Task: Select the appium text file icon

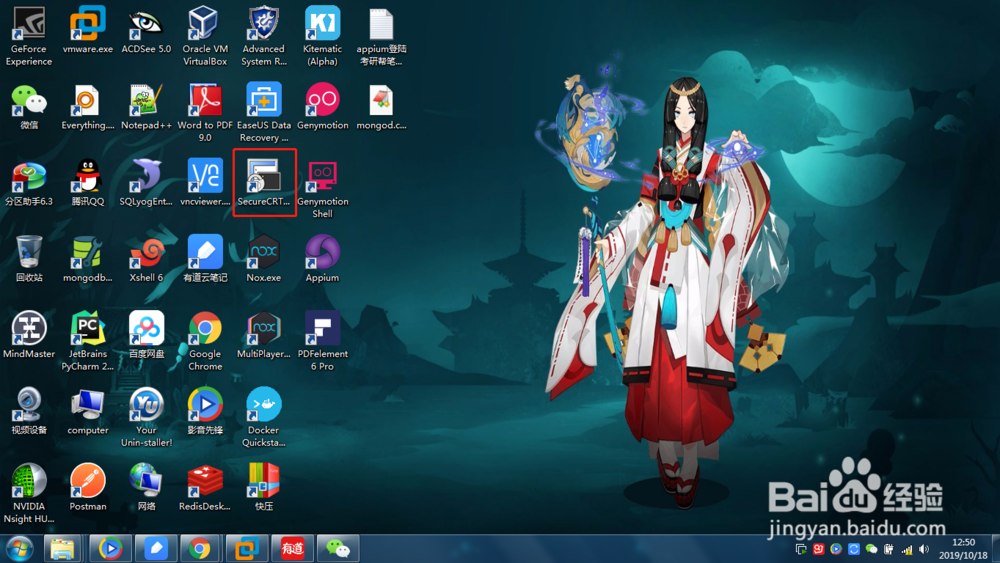Action: click(x=381, y=36)
